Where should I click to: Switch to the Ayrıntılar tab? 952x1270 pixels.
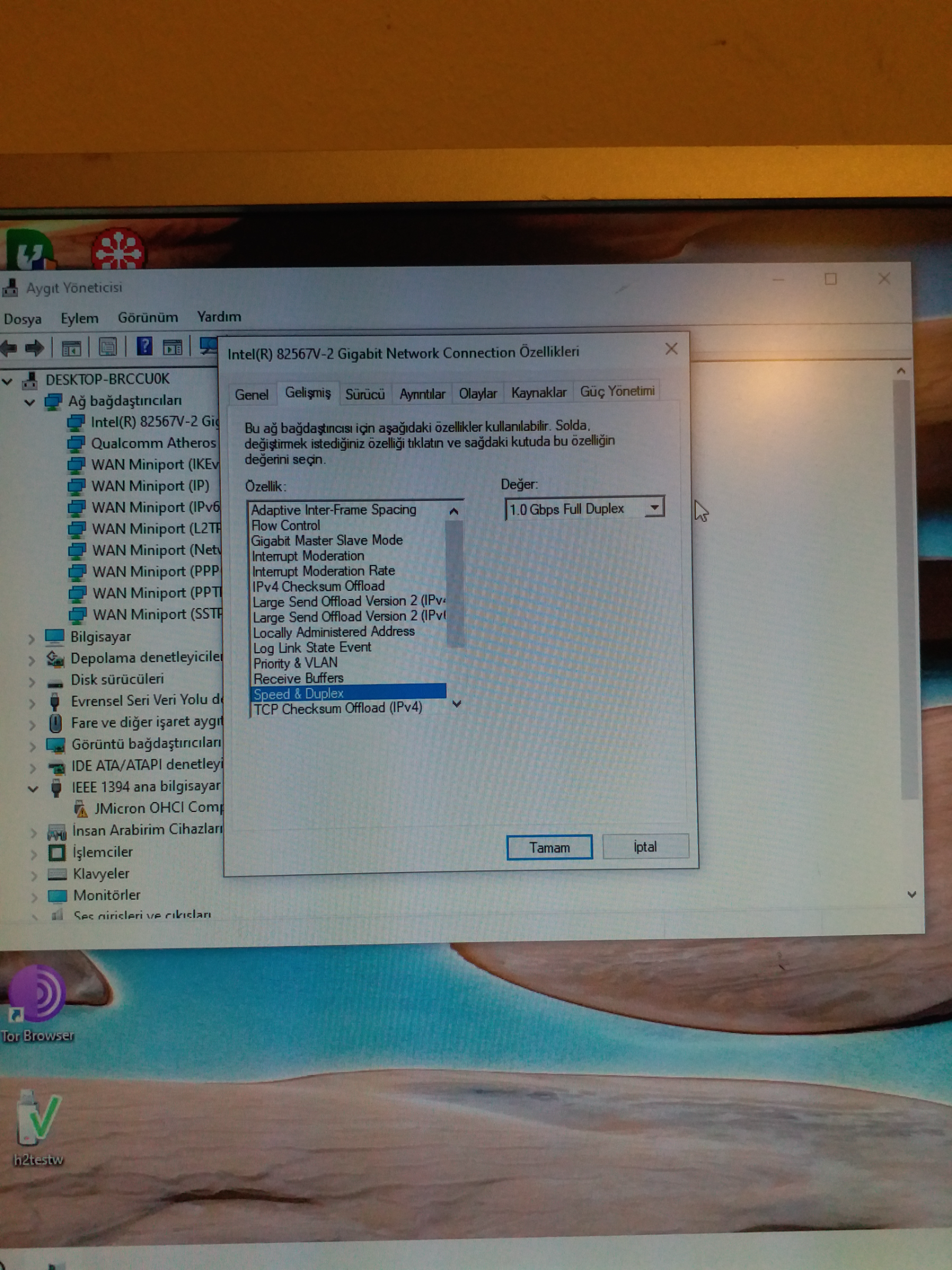tap(422, 393)
